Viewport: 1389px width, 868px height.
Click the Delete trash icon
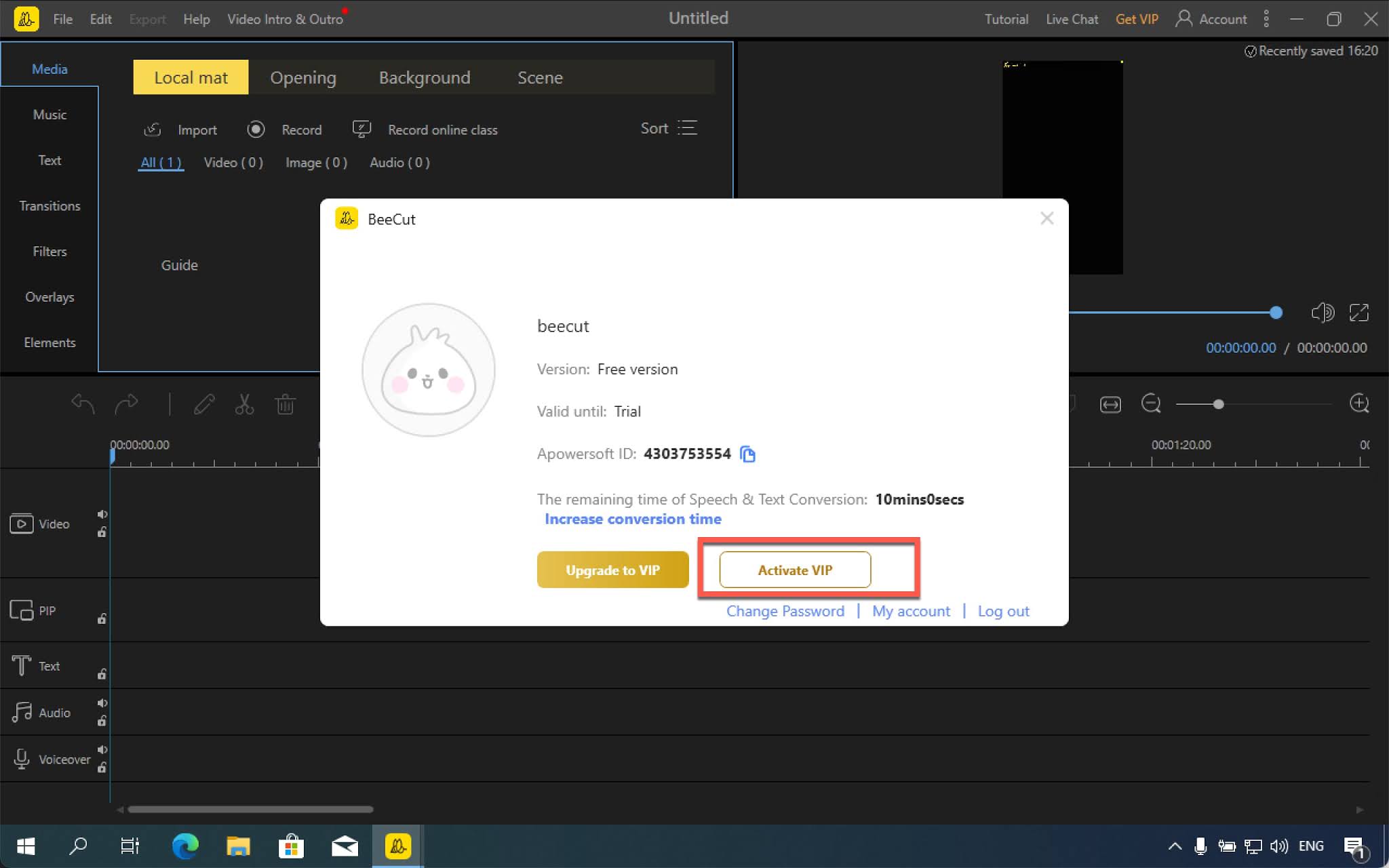pos(285,404)
